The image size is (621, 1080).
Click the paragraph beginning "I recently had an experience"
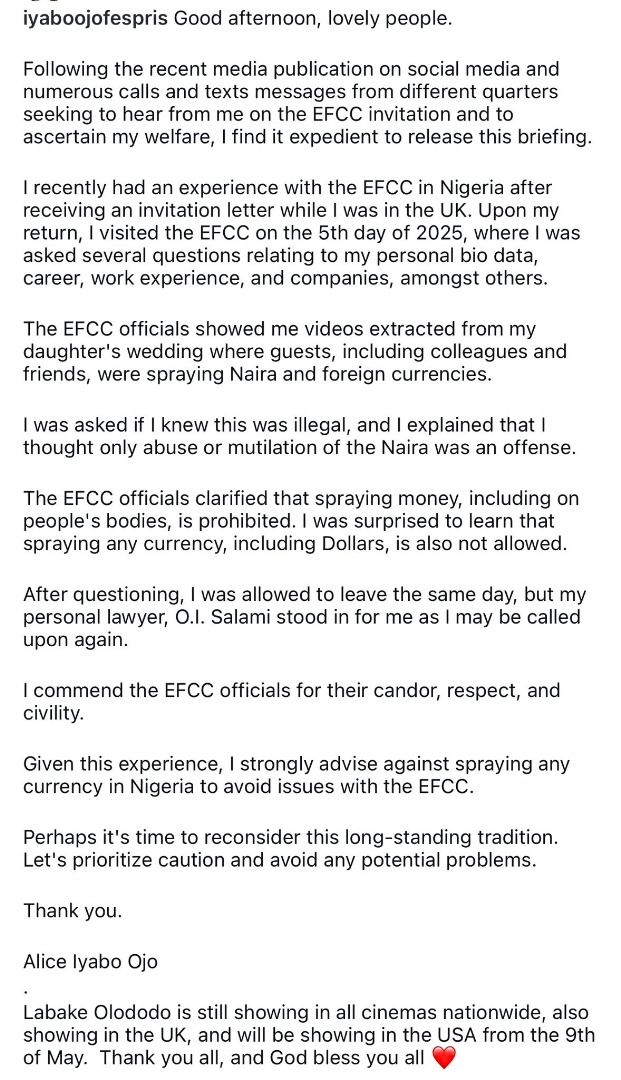(300, 232)
